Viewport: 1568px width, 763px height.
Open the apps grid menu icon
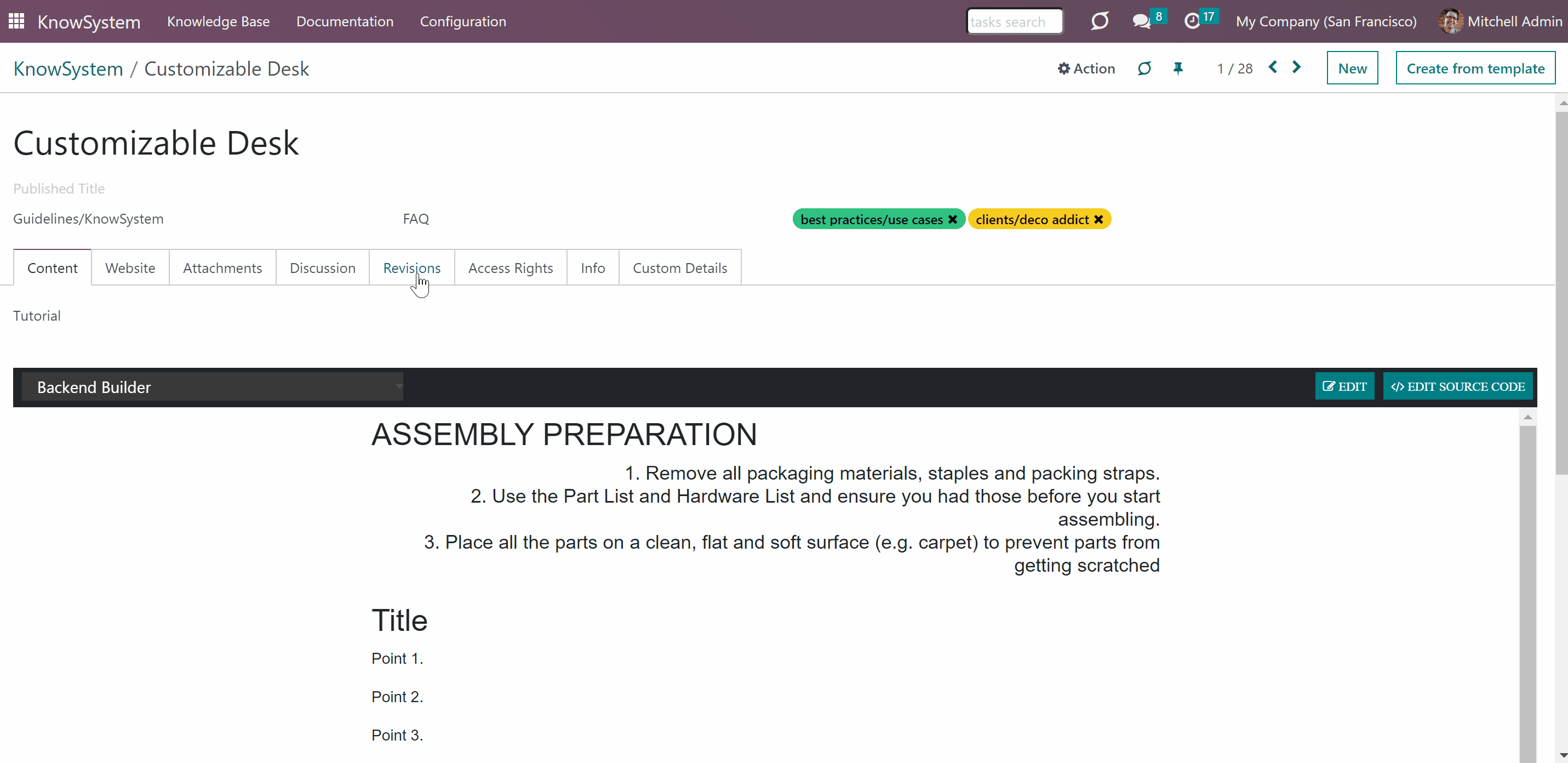pyautogui.click(x=16, y=21)
